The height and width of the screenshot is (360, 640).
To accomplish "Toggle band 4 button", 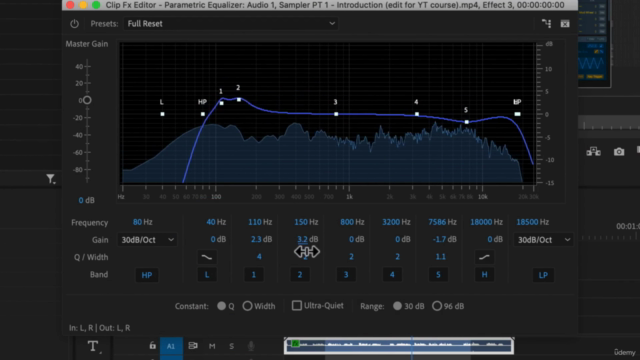I will 392,275.
